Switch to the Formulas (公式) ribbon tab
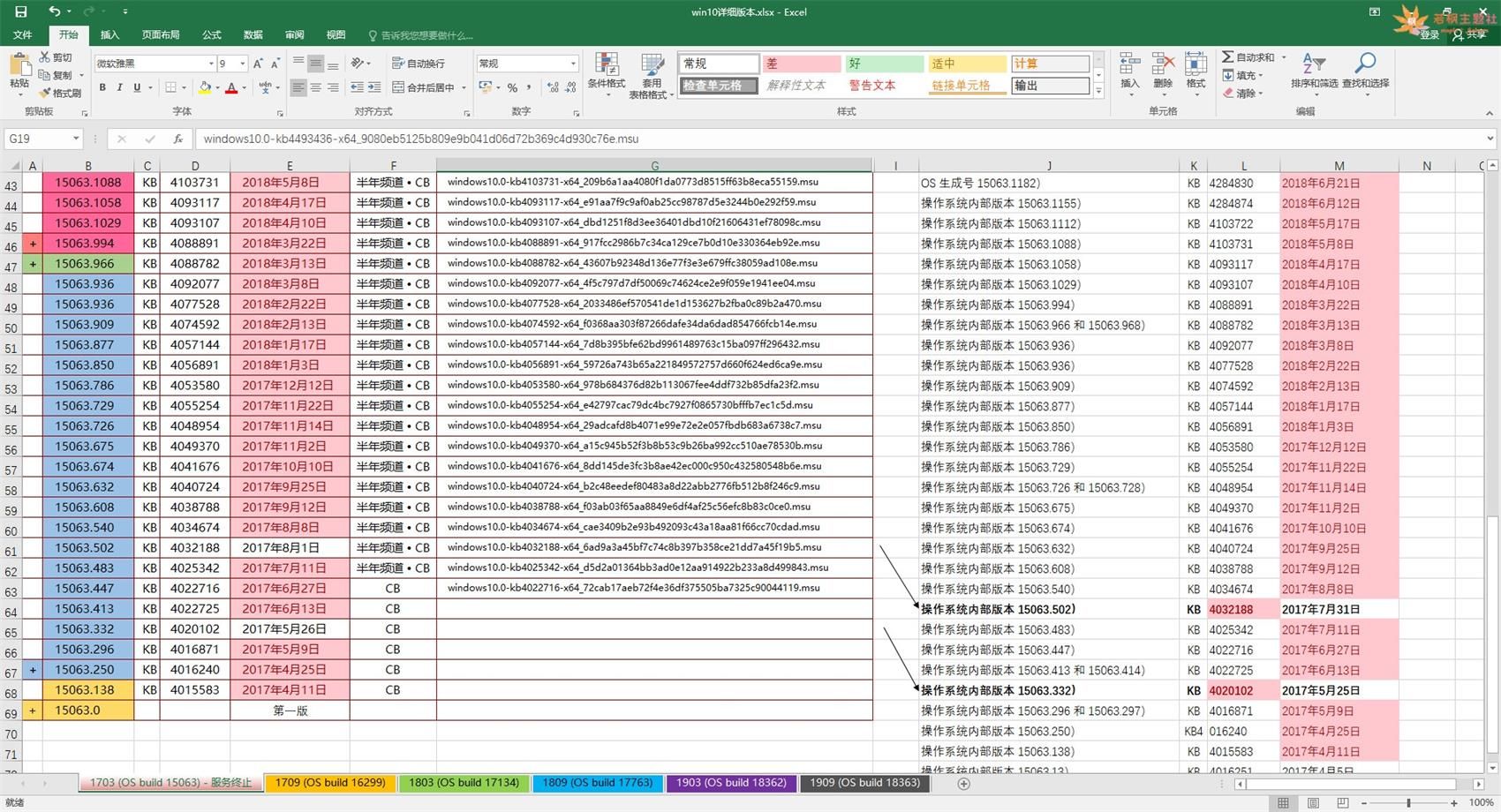The image size is (1501, 812). [x=211, y=34]
